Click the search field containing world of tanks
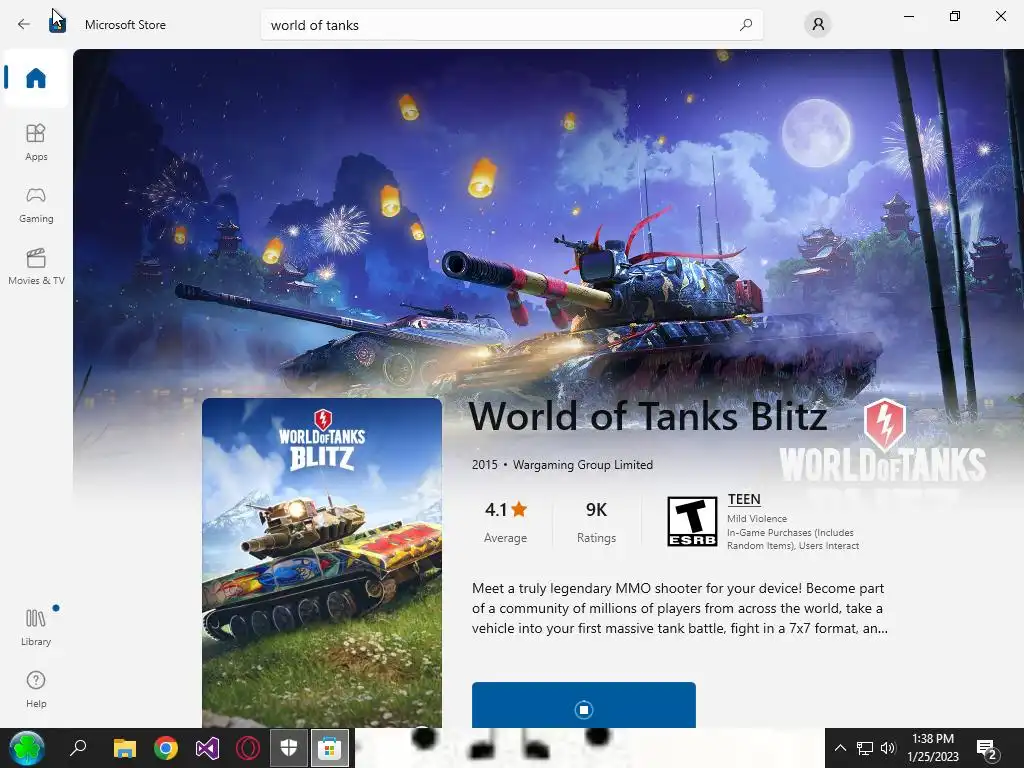 (511, 25)
